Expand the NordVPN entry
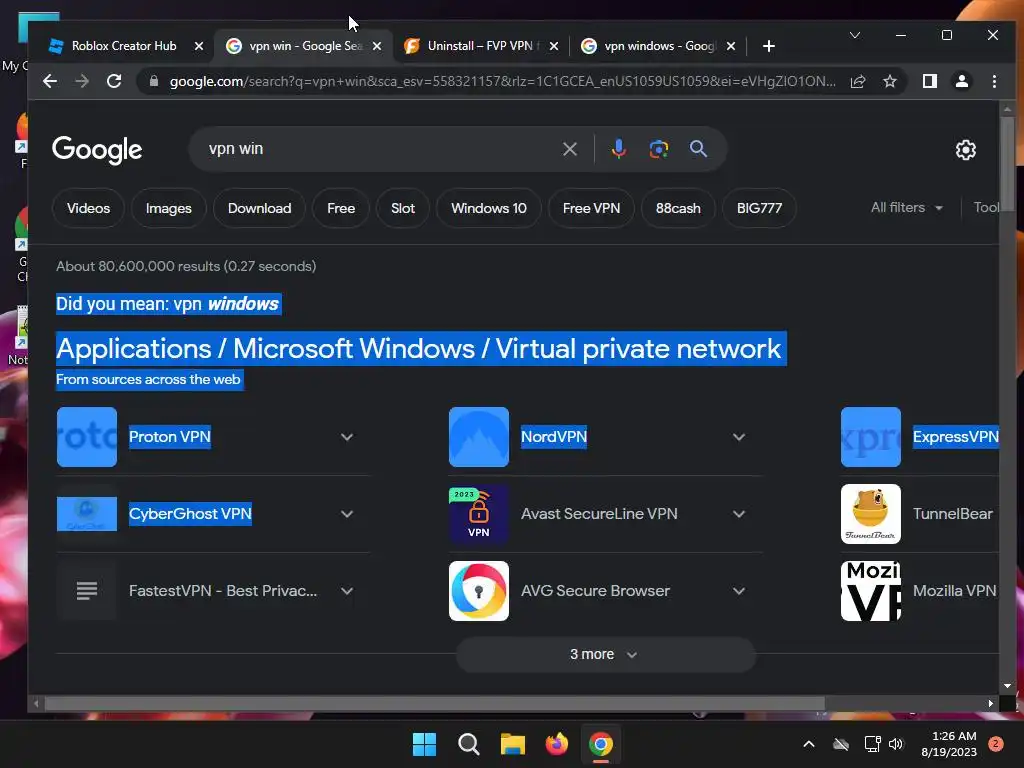The image size is (1024, 768). pos(739,437)
